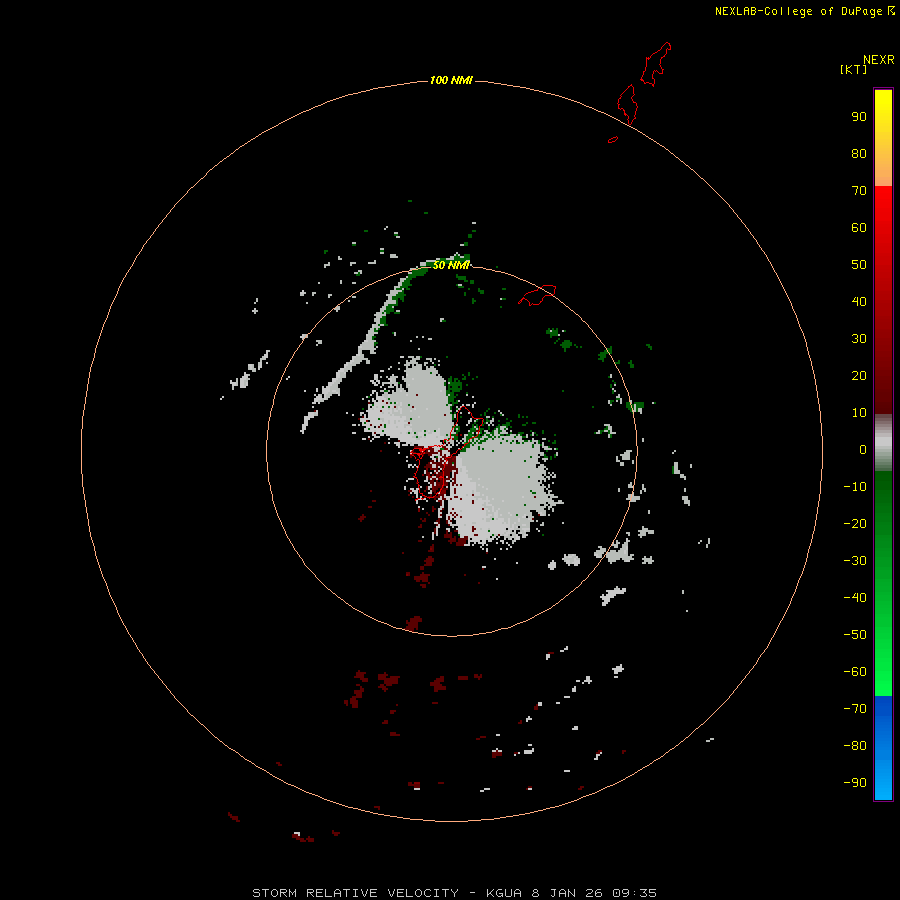Click the -20 knots scale label
Screen dimensions: 900x900
pos(855,523)
